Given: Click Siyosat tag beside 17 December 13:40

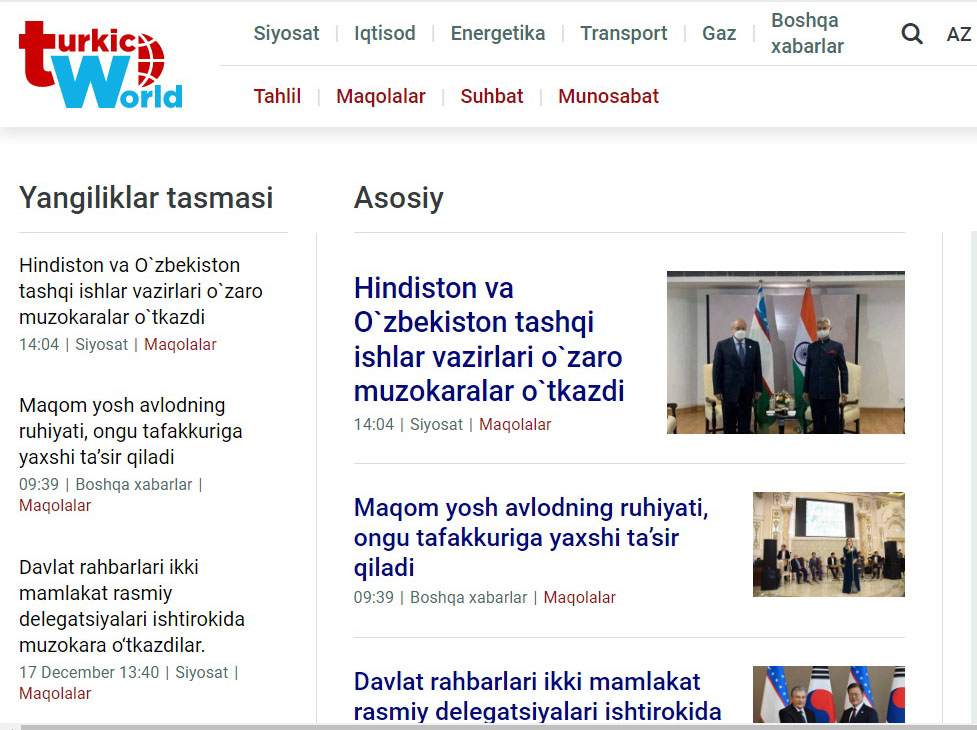Looking at the screenshot, I should point(201,673).
